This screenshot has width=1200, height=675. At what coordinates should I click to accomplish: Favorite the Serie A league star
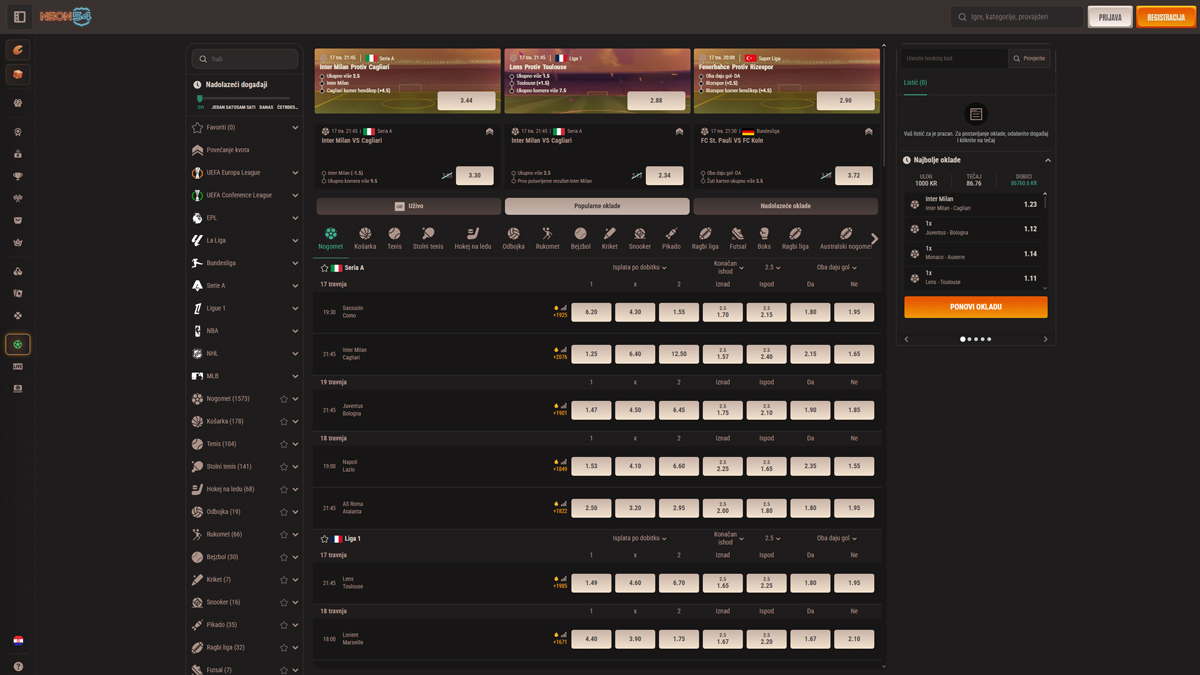tap(324, 268)
